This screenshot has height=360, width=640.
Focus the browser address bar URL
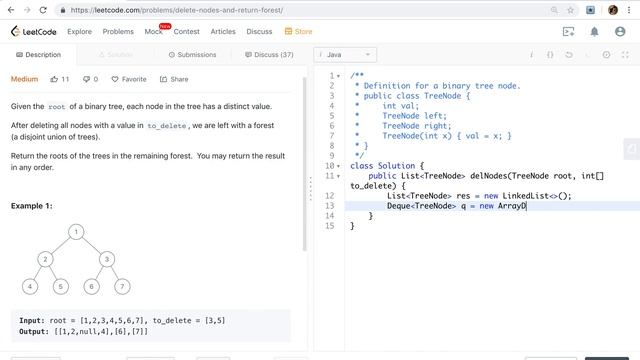coord(176,10)
